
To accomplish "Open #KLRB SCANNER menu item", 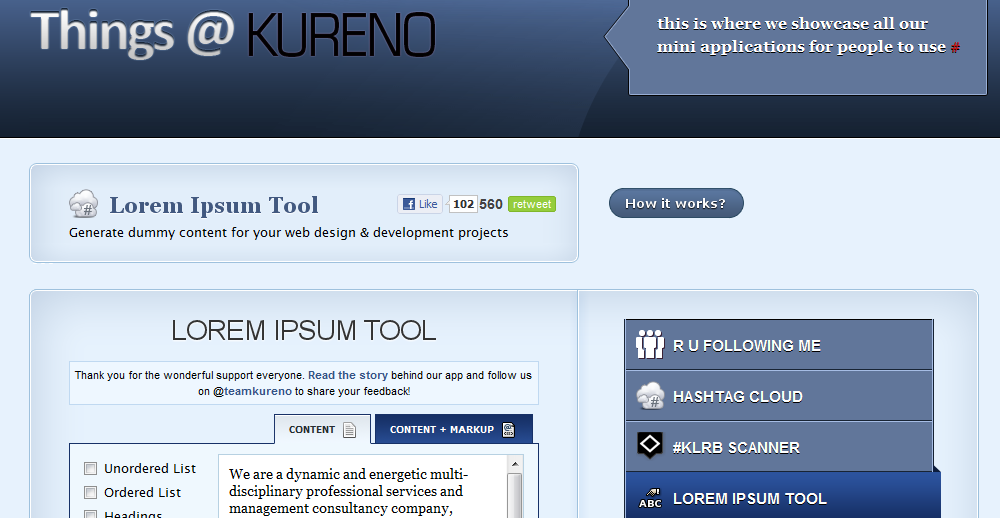I will (779, 447).
